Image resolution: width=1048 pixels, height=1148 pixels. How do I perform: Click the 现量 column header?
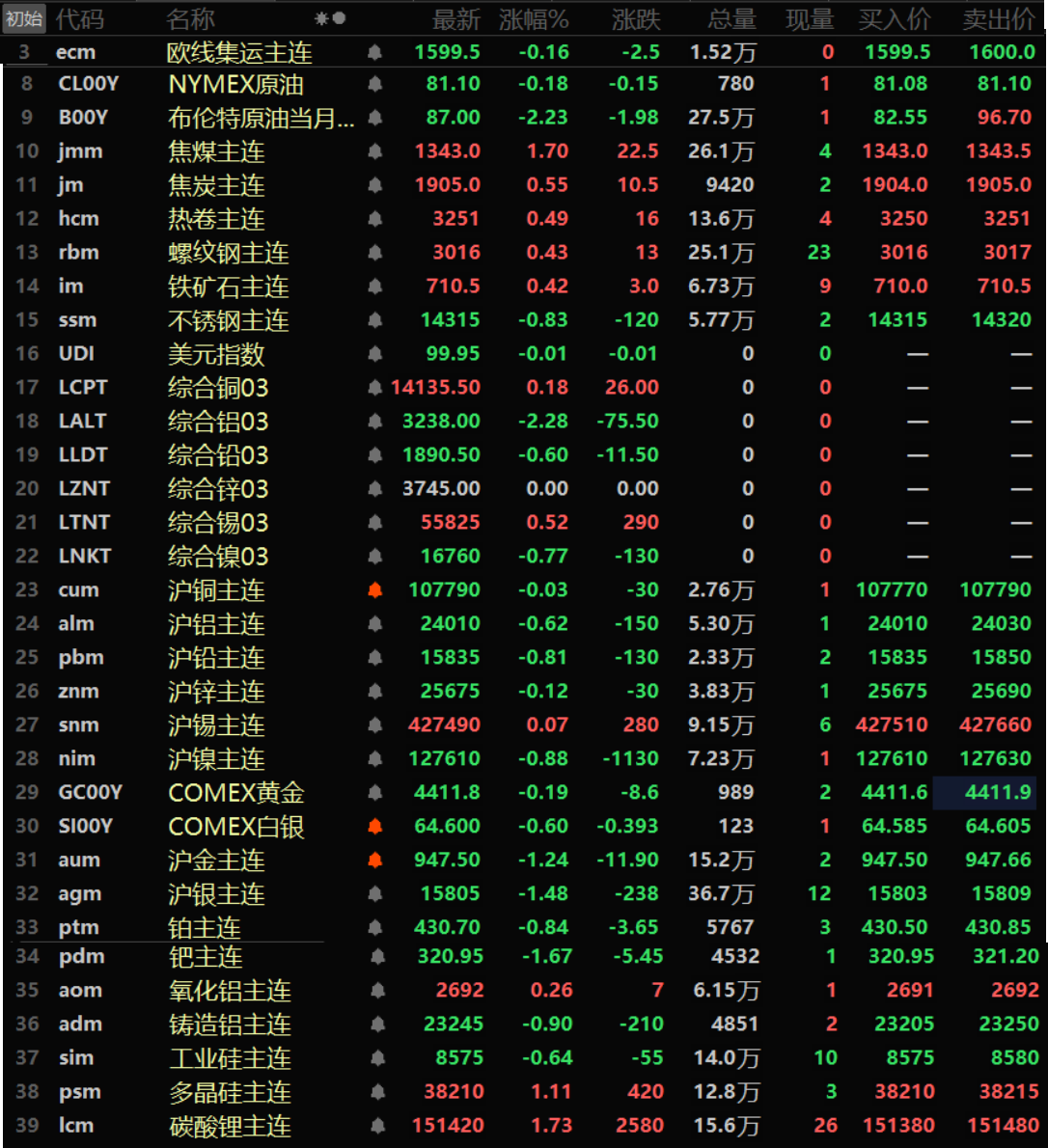(810, 19)
